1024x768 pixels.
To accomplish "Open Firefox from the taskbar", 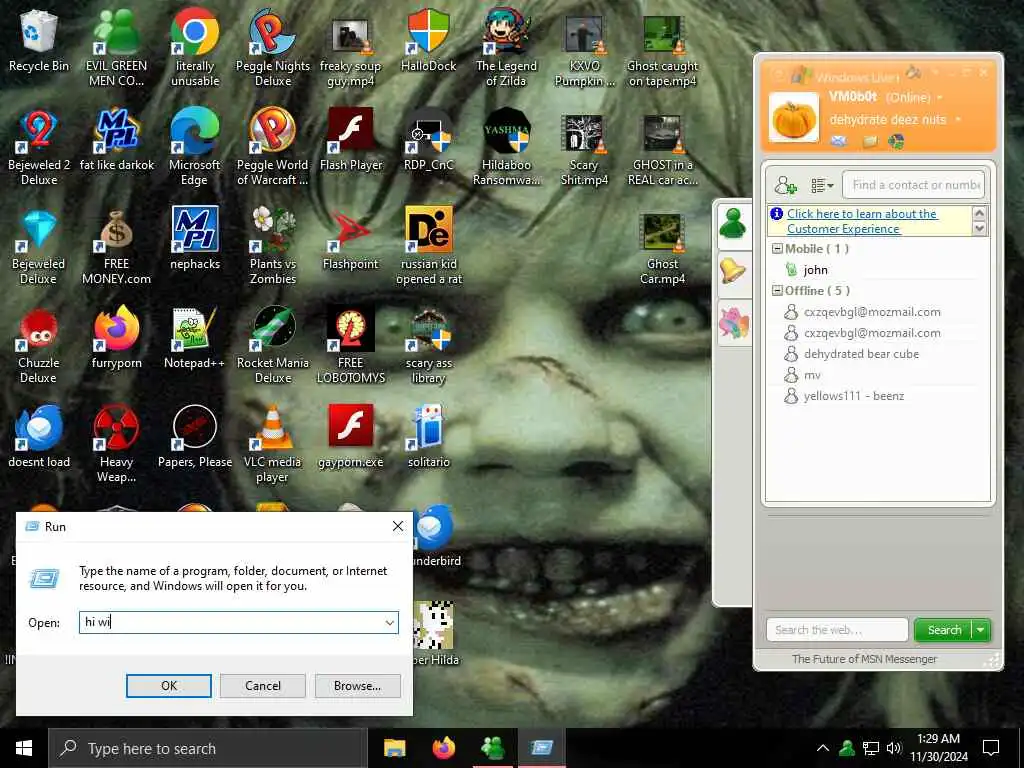I will point(444,748).
